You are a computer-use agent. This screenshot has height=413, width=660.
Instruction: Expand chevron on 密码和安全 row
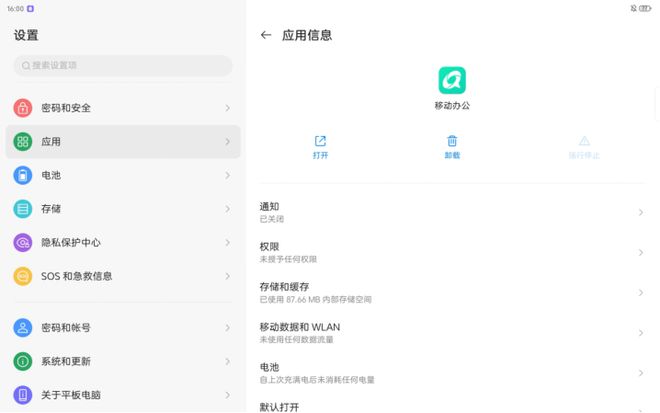pyautogui.click(x=227, y=108)
